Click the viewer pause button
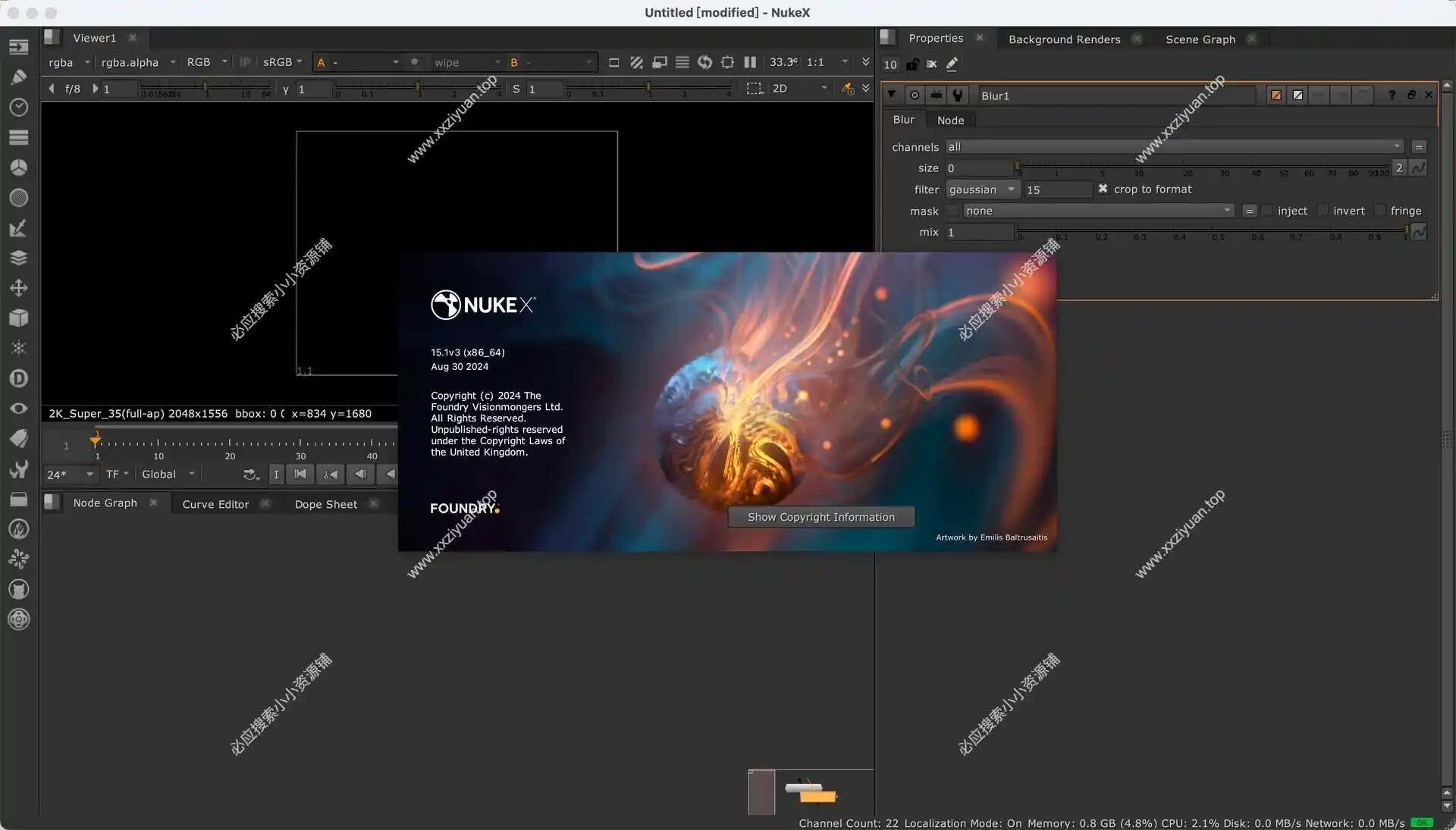Screen dimensions: 1456x830 point(750,62)
